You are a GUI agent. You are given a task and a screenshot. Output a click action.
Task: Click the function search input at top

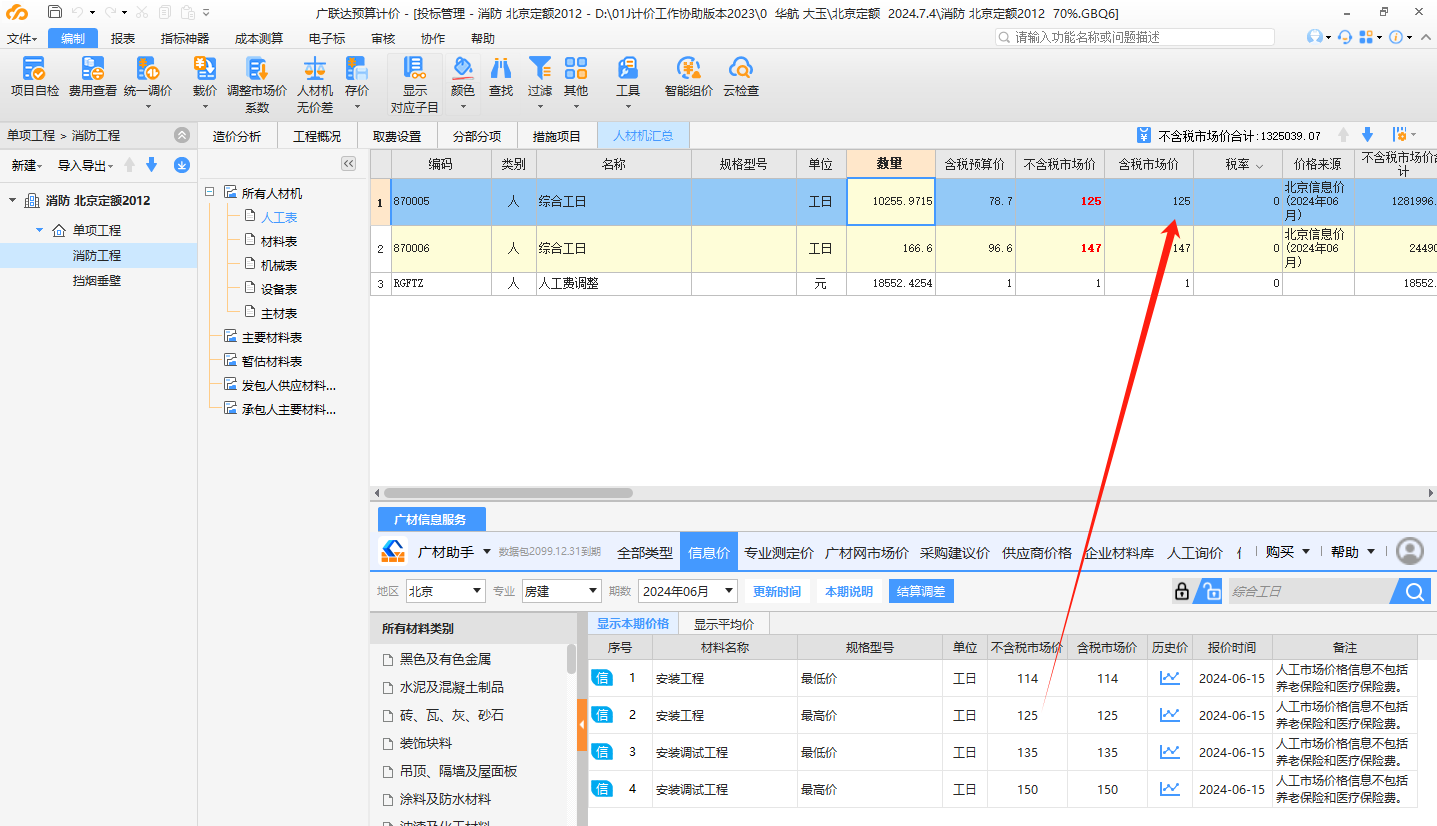click(1135, 37)
